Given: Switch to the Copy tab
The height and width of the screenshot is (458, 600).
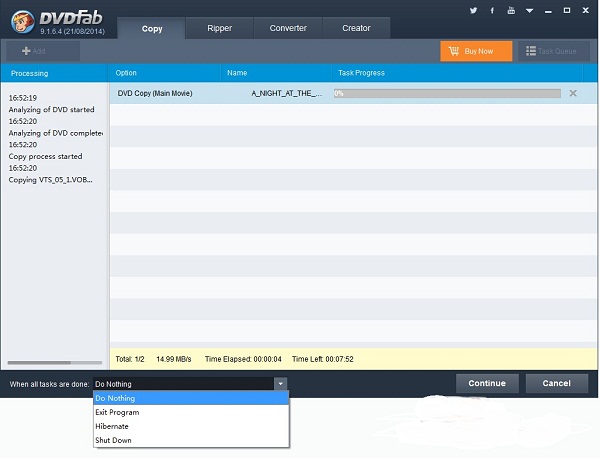Looking at the screenshot, I should point(152,28).
